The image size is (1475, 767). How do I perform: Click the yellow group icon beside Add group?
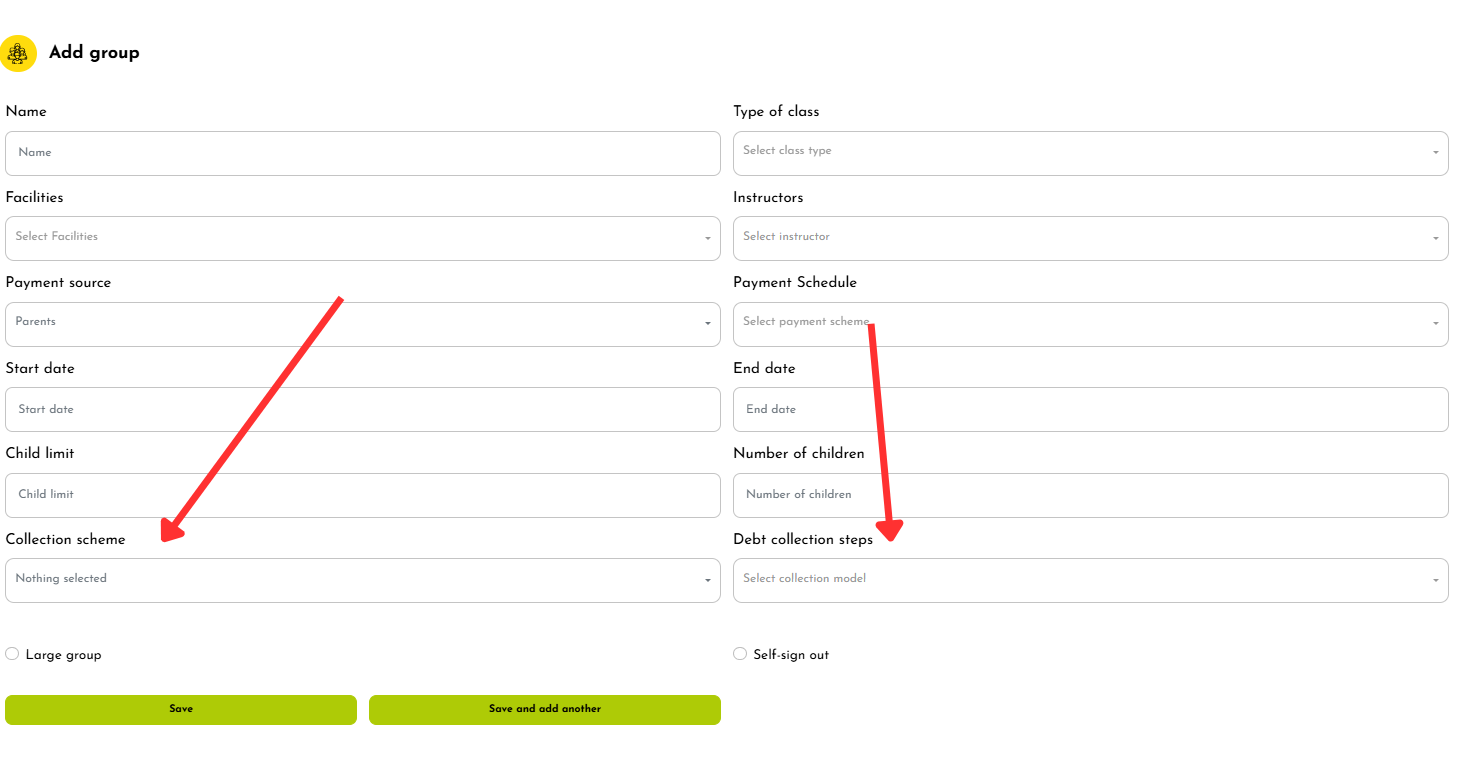[18, 53]
